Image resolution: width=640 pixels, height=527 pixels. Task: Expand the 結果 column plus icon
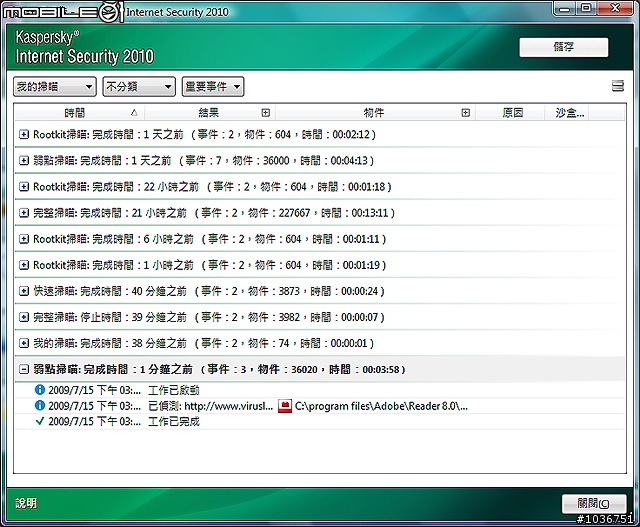click(x=266, y=113)
